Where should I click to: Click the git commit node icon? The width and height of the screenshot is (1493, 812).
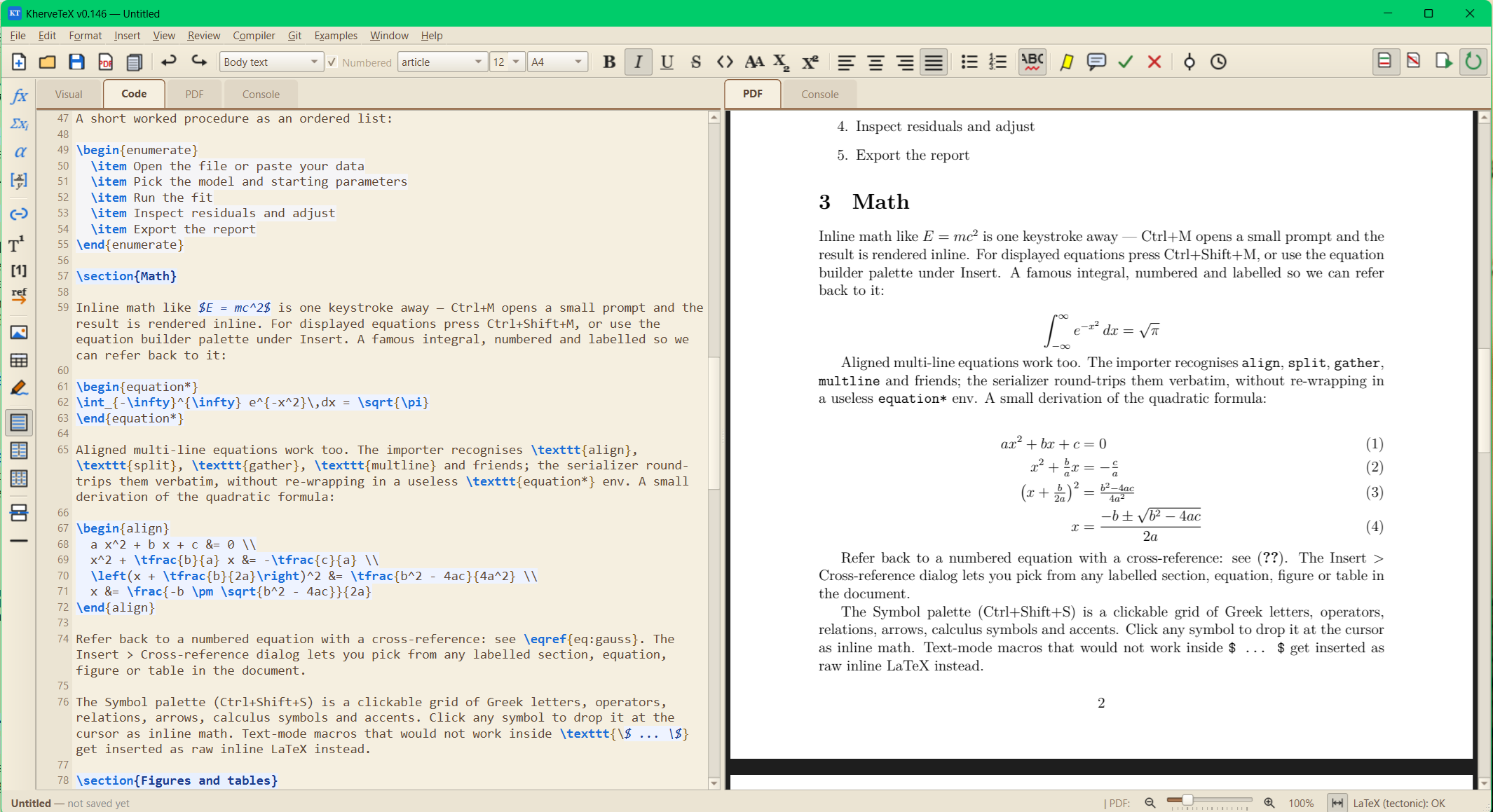(x=1189, y=62)
